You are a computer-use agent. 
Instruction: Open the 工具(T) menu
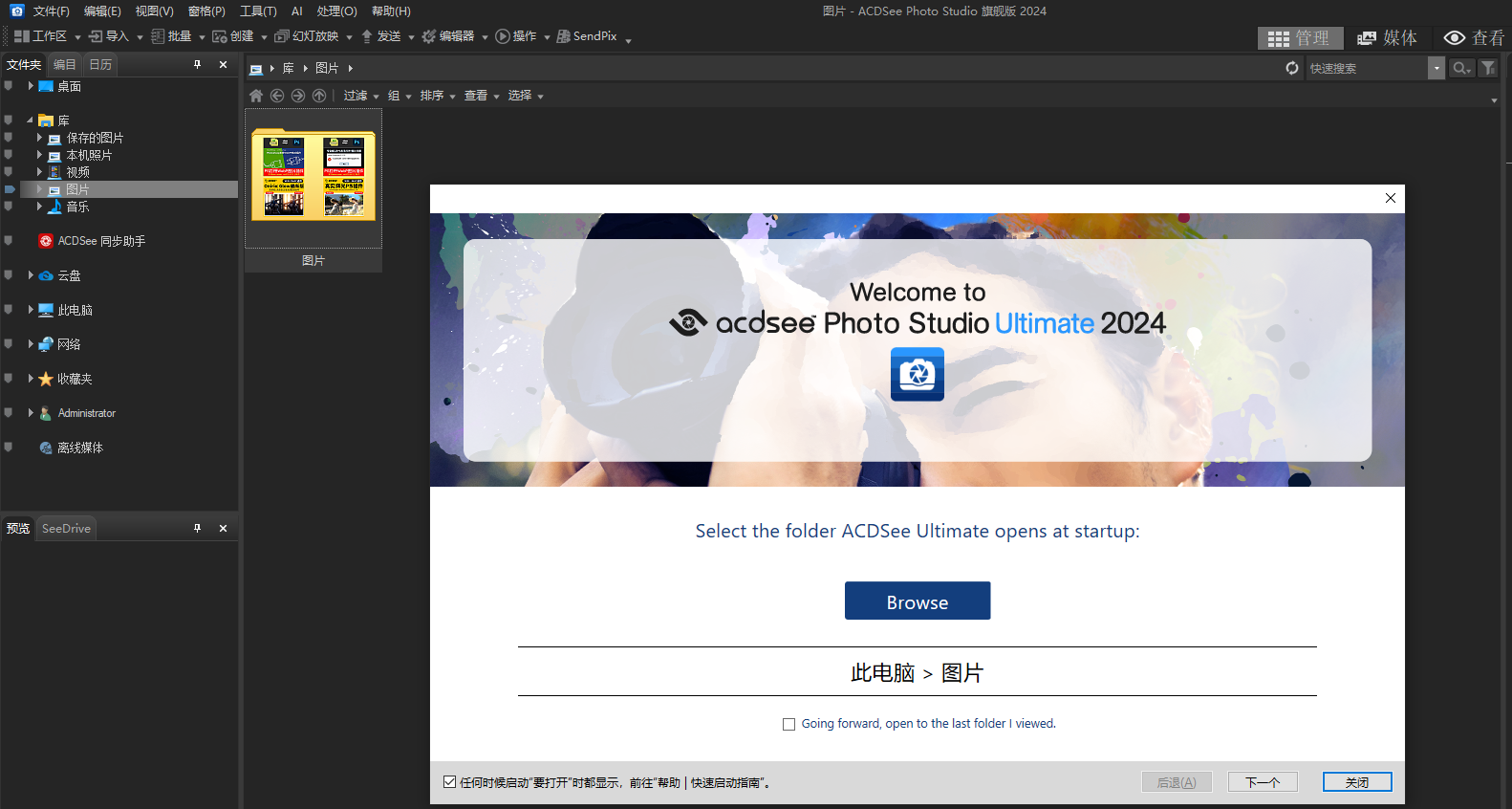click(x=257, y=11)
